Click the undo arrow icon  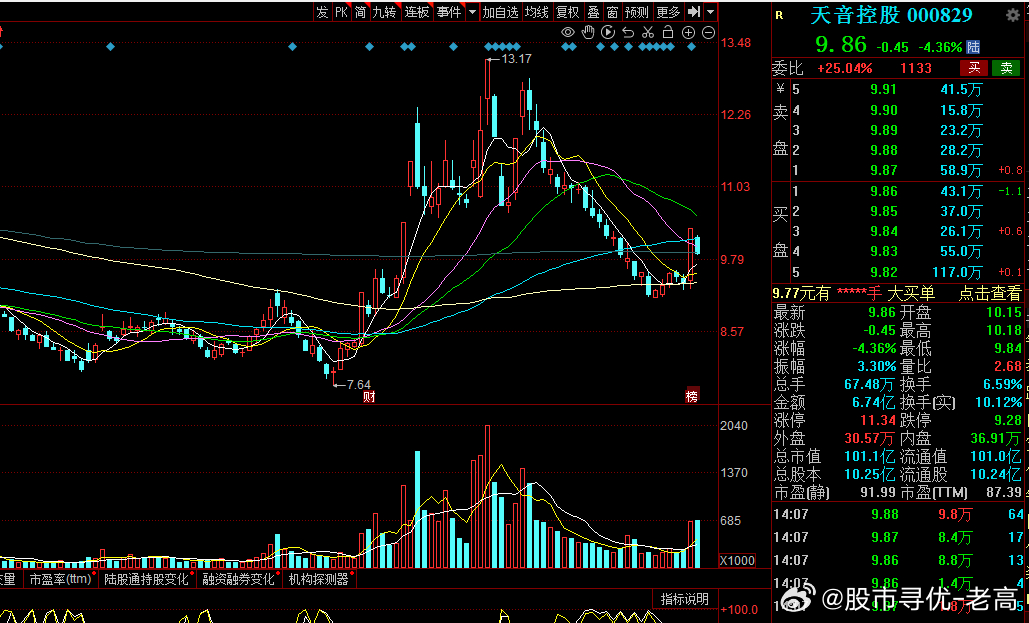click(x=628, y=33)
